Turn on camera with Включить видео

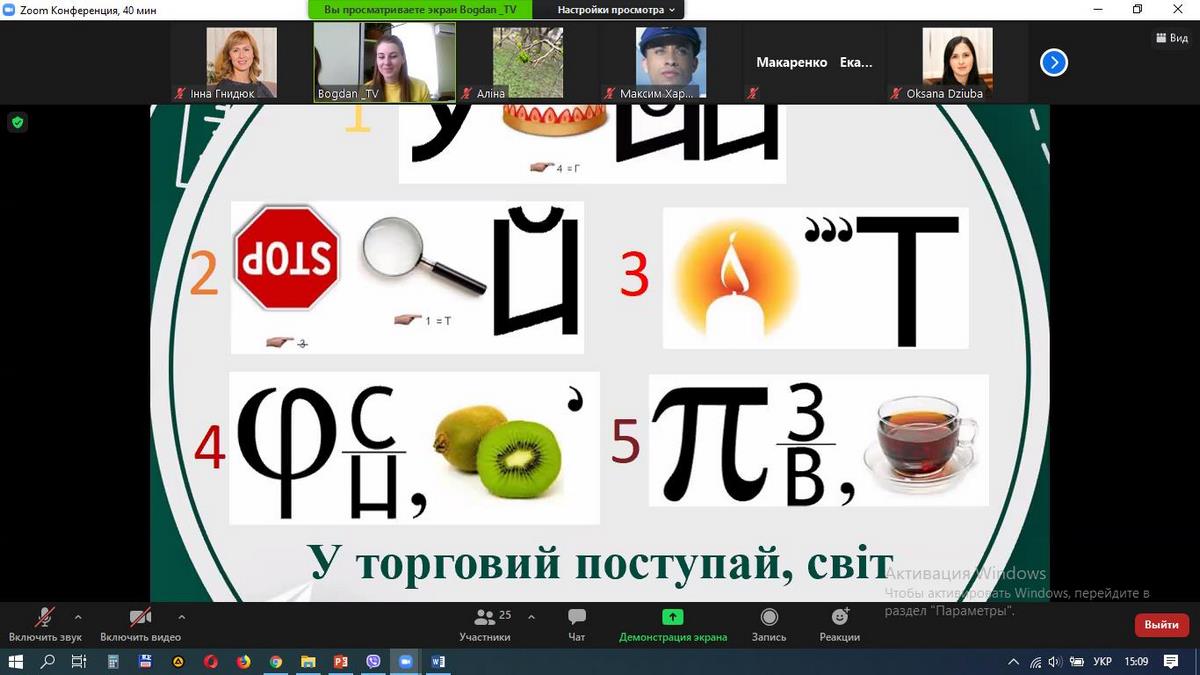140,623
